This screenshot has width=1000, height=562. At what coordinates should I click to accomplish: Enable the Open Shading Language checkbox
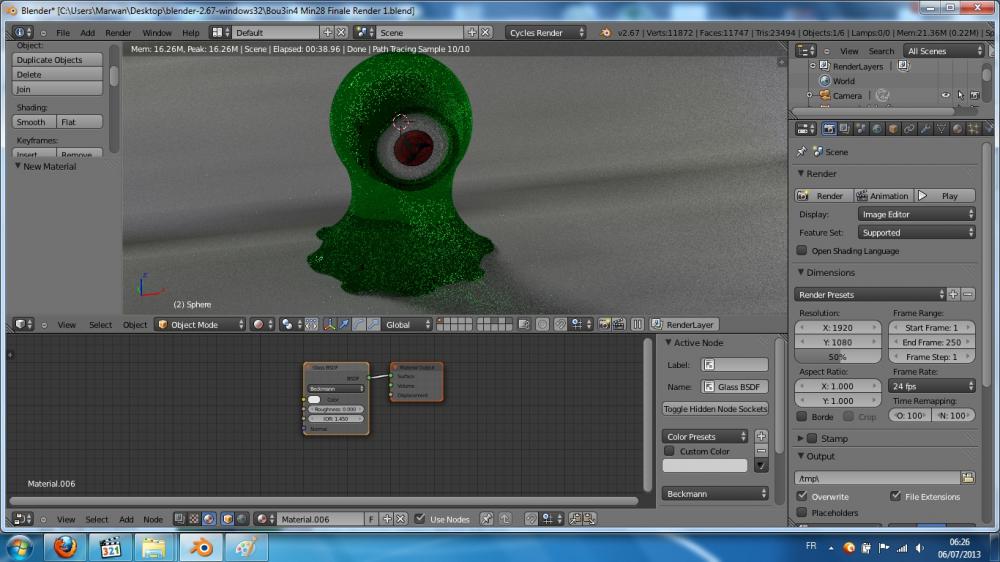[802, 251]
